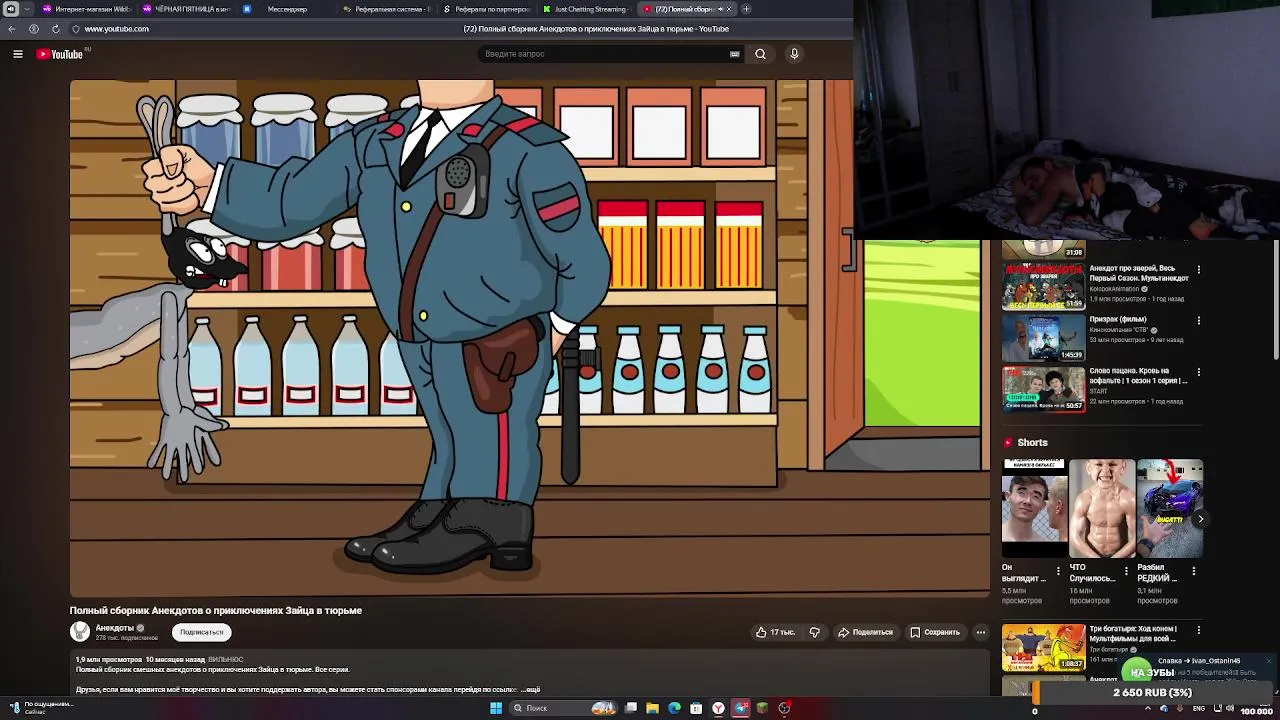Open the Анекдоты channel name link
Image resolution: width=1280 pixels, height=720 pixels.
tap(114, 628)
